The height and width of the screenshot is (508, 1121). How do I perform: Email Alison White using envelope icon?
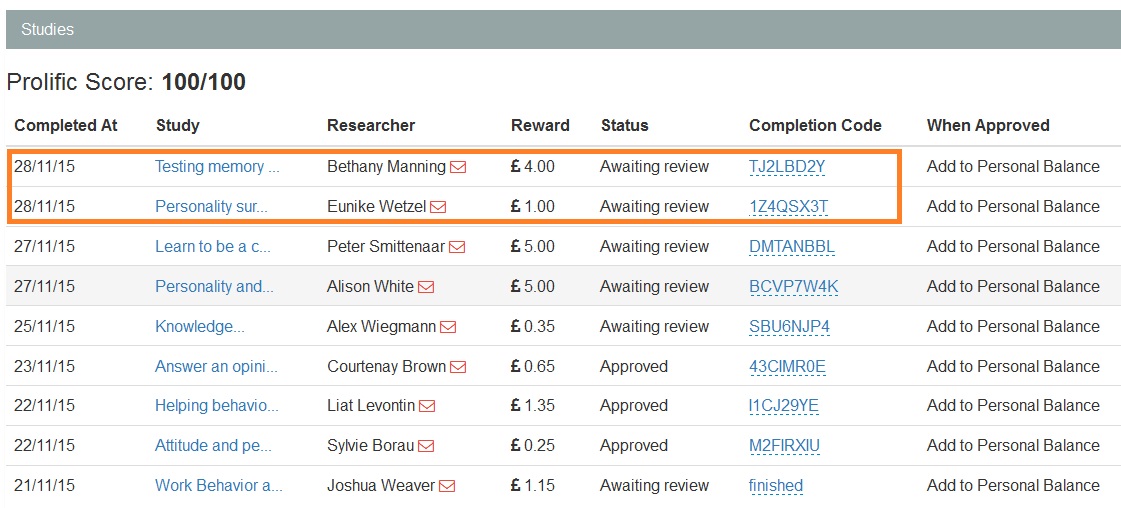(x=426, y=287)
